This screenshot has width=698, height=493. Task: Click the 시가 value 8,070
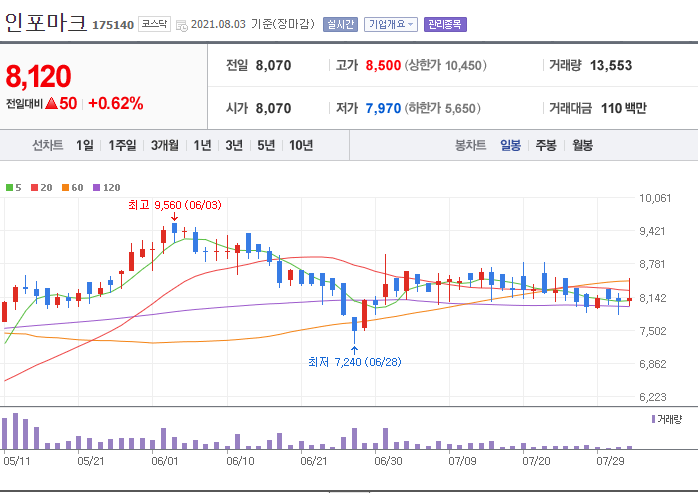point(273,108)
